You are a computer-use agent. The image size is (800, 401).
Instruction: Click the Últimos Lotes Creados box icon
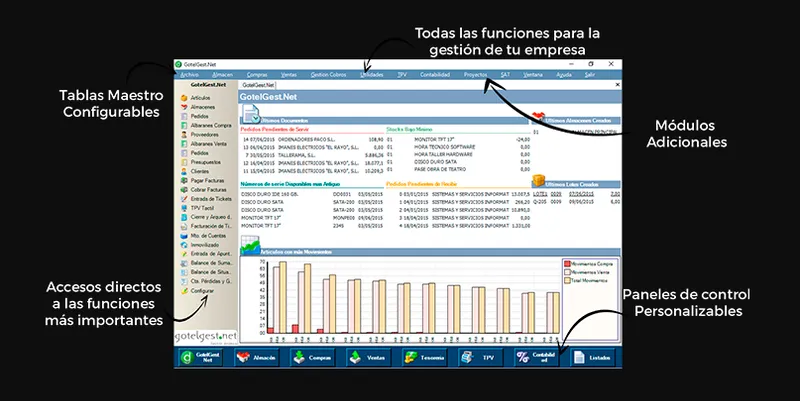click(x=538, y=181)
